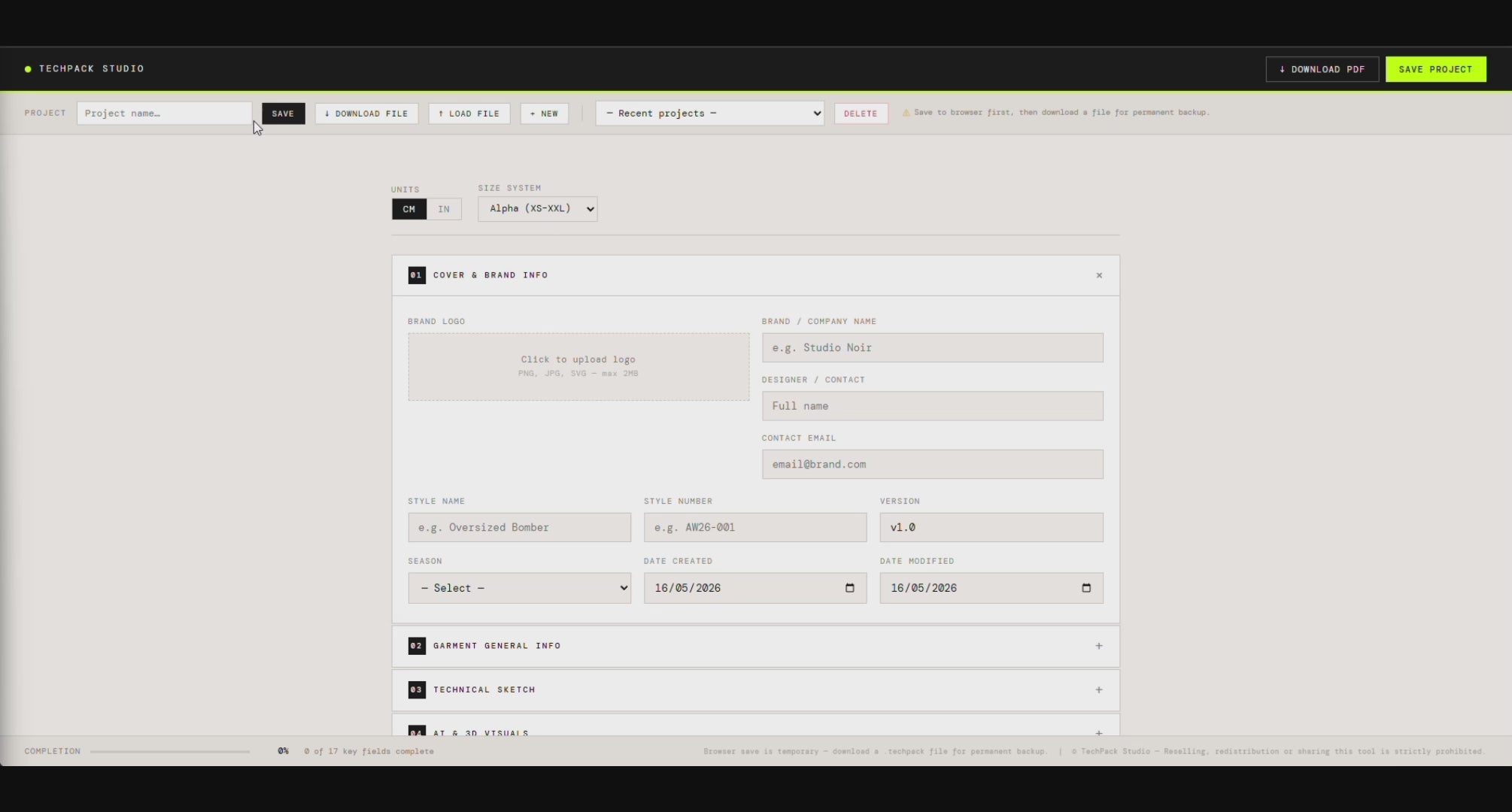Open the Recent projects dropdown
The height and width of the screenshot is (812, 1512).
(709, 114)
